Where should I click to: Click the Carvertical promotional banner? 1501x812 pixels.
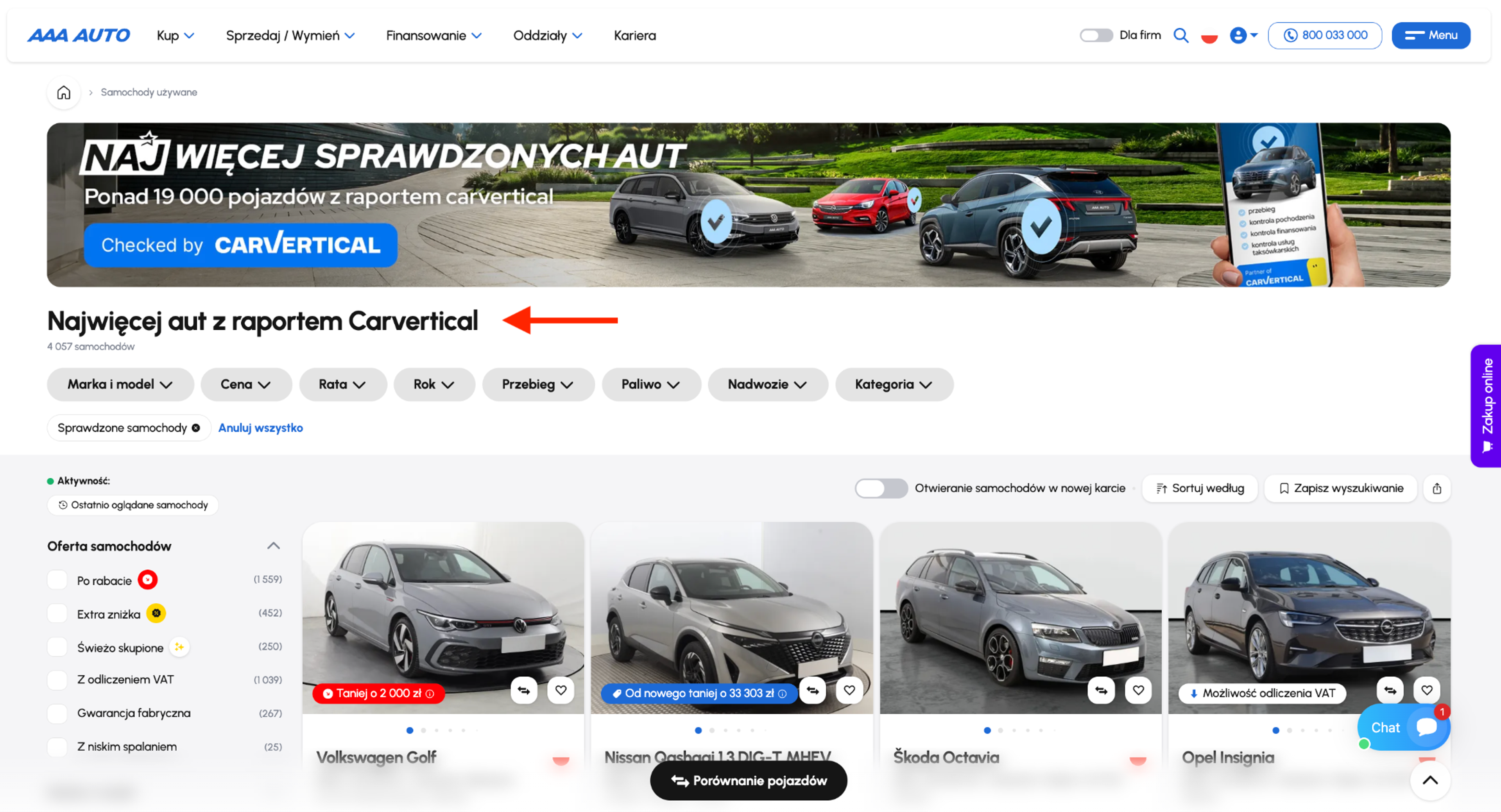coord(748,204)
